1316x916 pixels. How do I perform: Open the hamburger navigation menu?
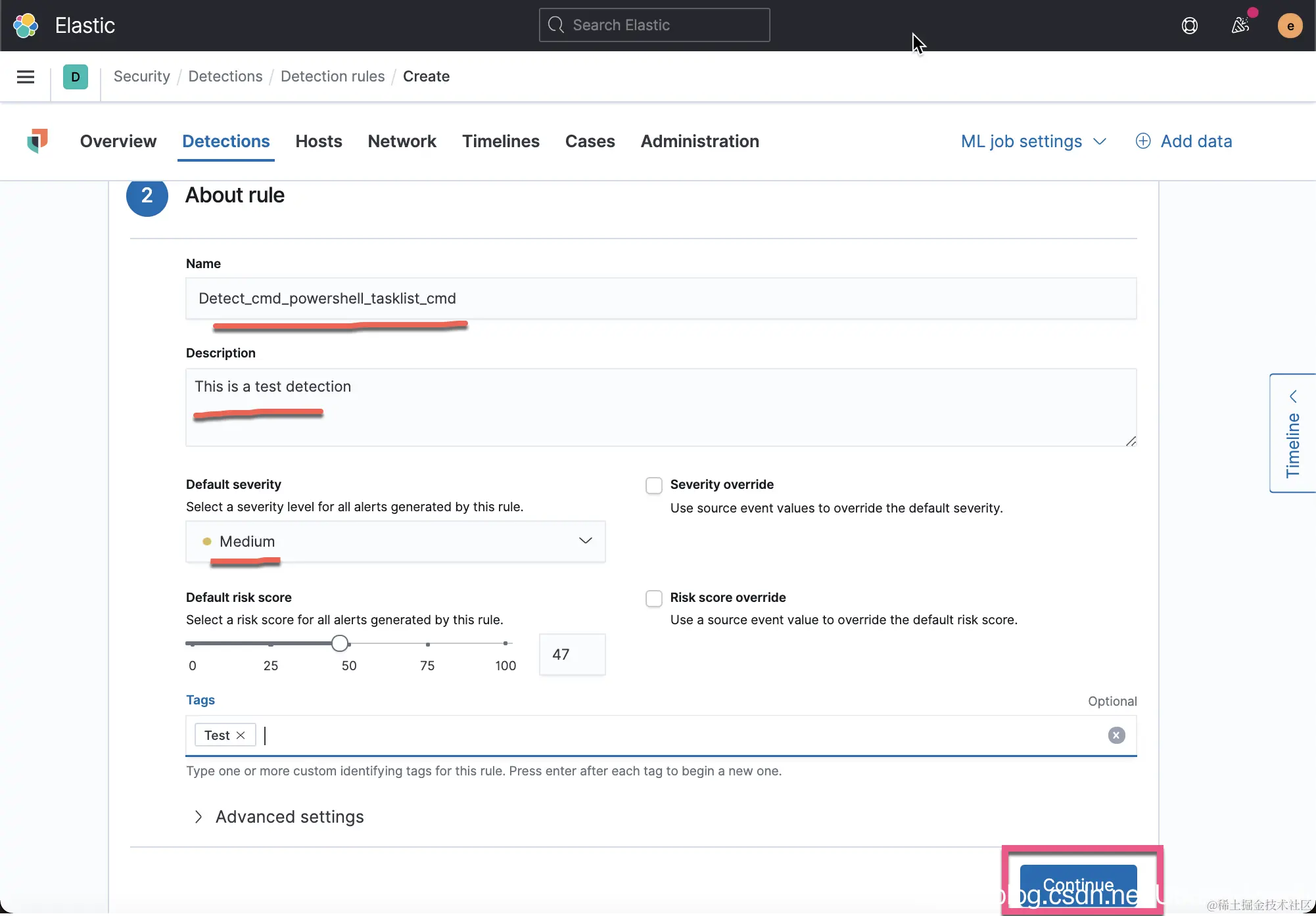(25, 77)
